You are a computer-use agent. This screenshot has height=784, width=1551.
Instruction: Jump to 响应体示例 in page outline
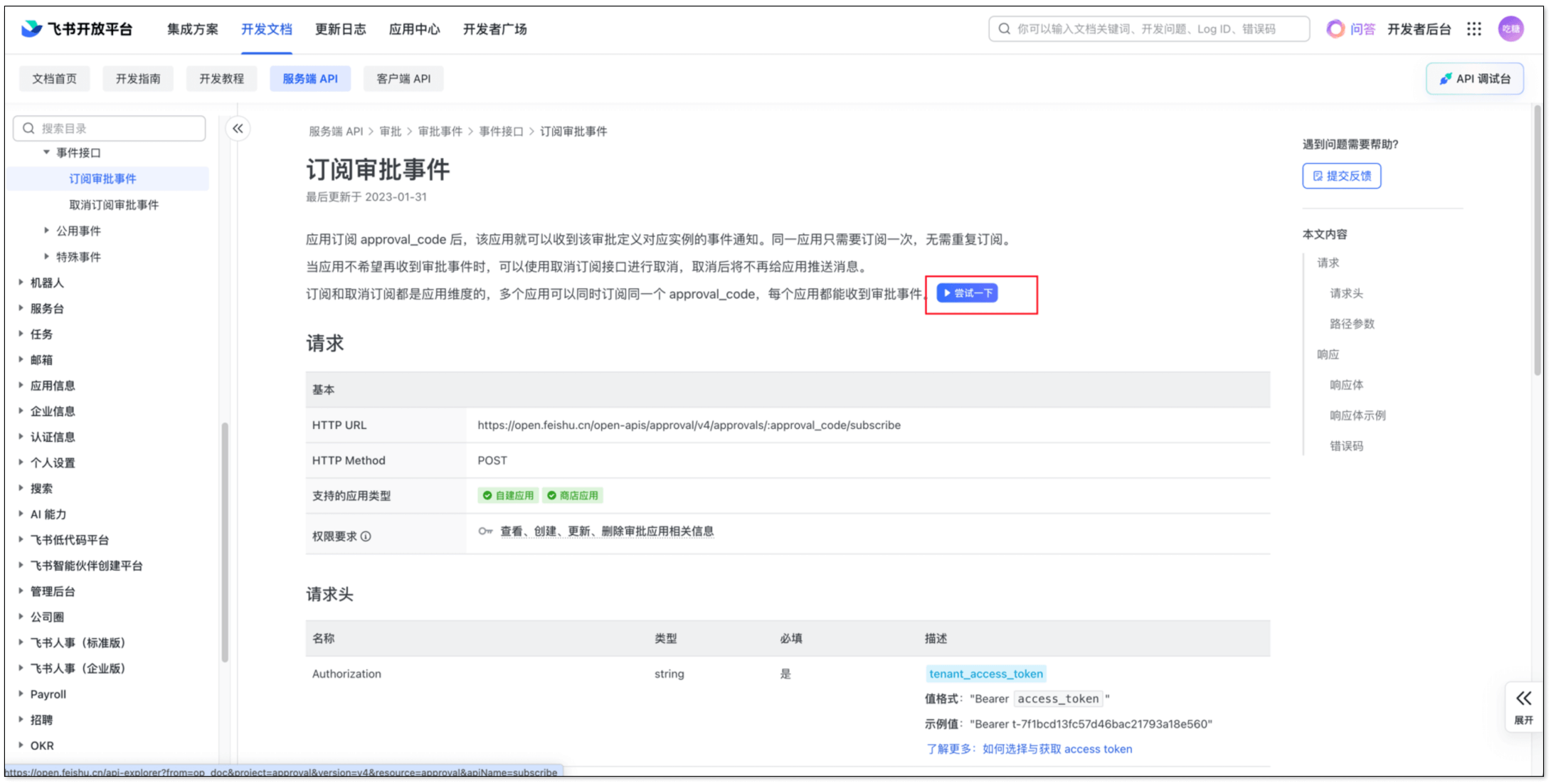1357,415
